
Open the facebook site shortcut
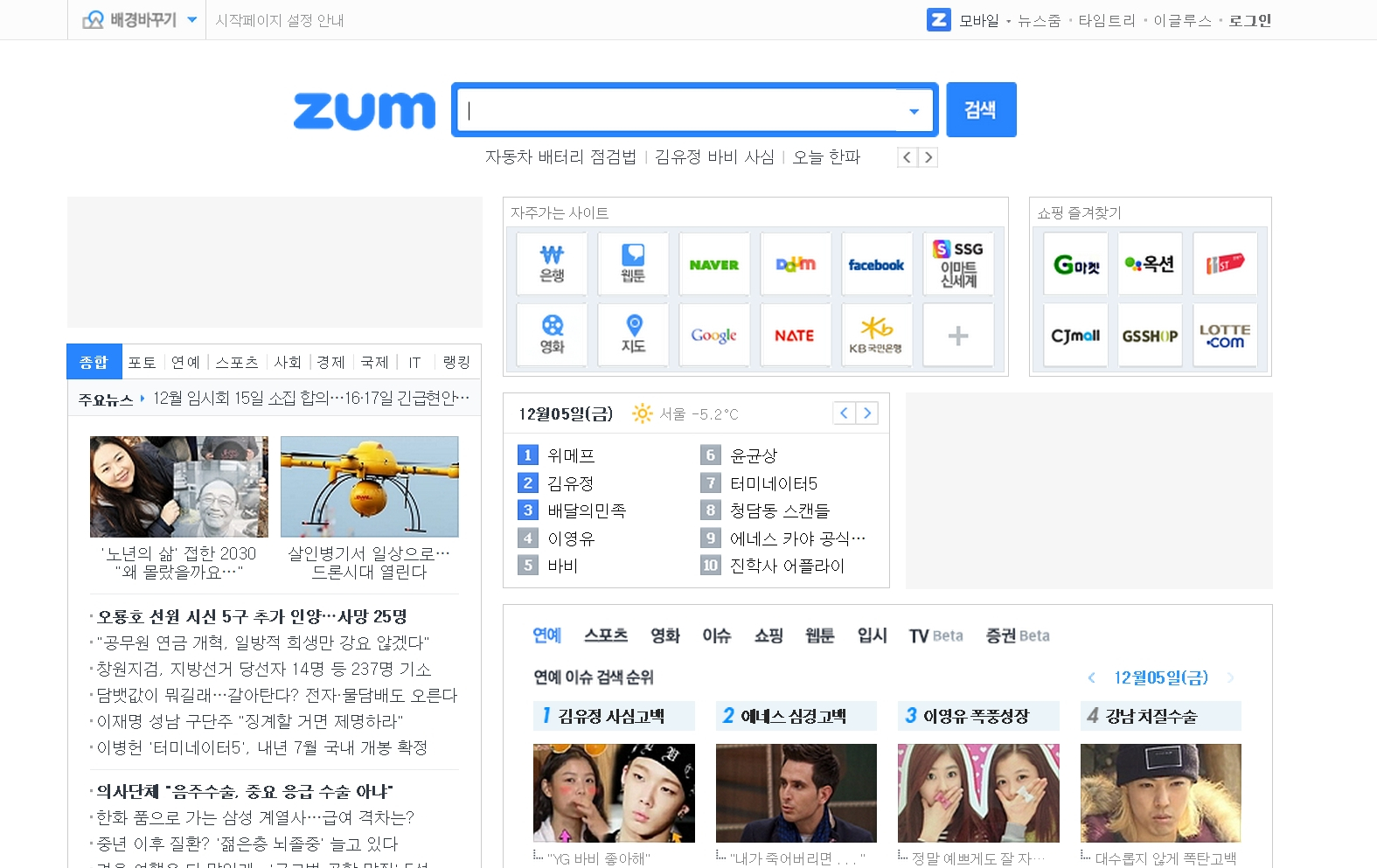coord(877,264)
